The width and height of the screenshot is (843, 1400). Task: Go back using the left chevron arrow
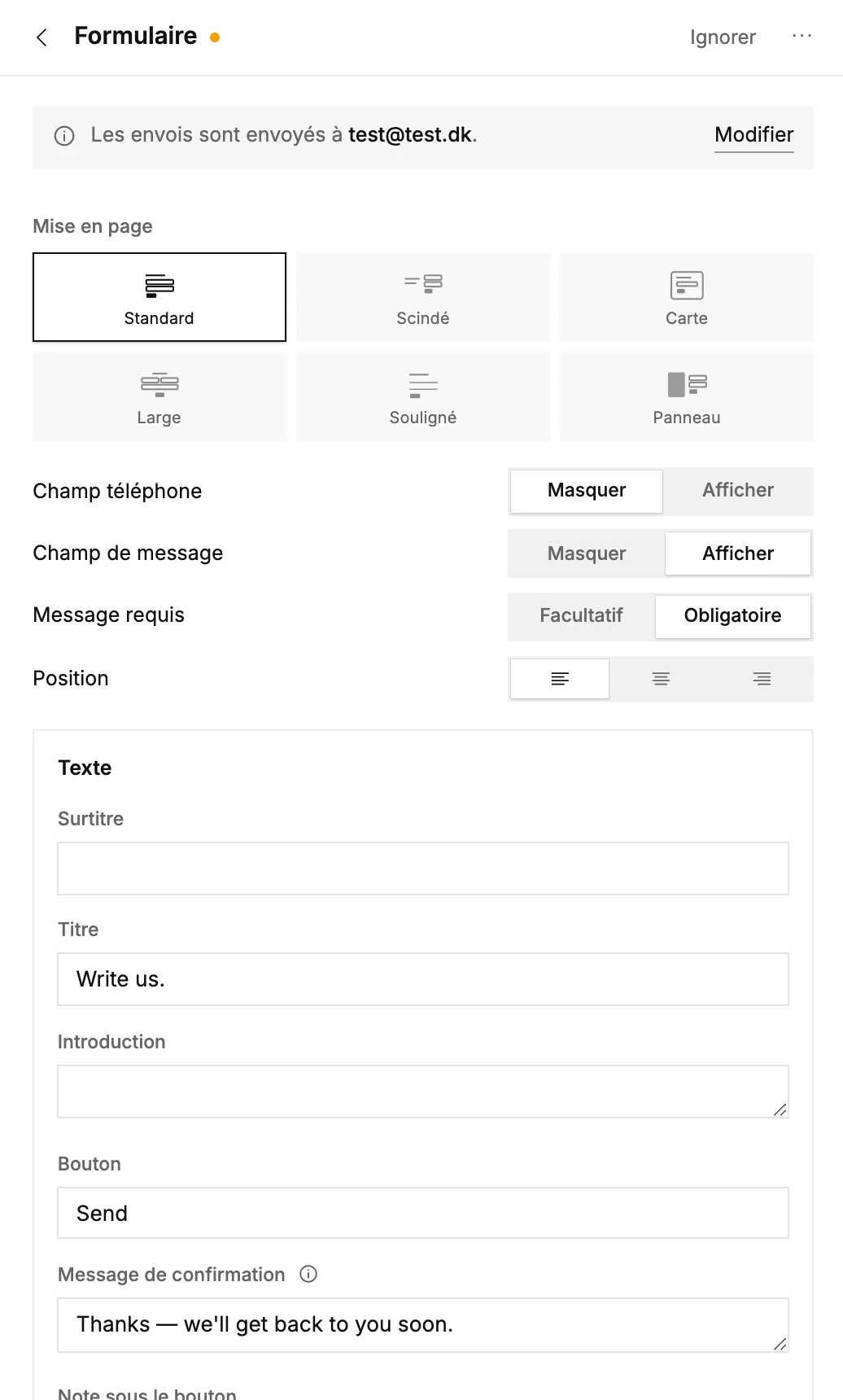(x=41, y=37)
